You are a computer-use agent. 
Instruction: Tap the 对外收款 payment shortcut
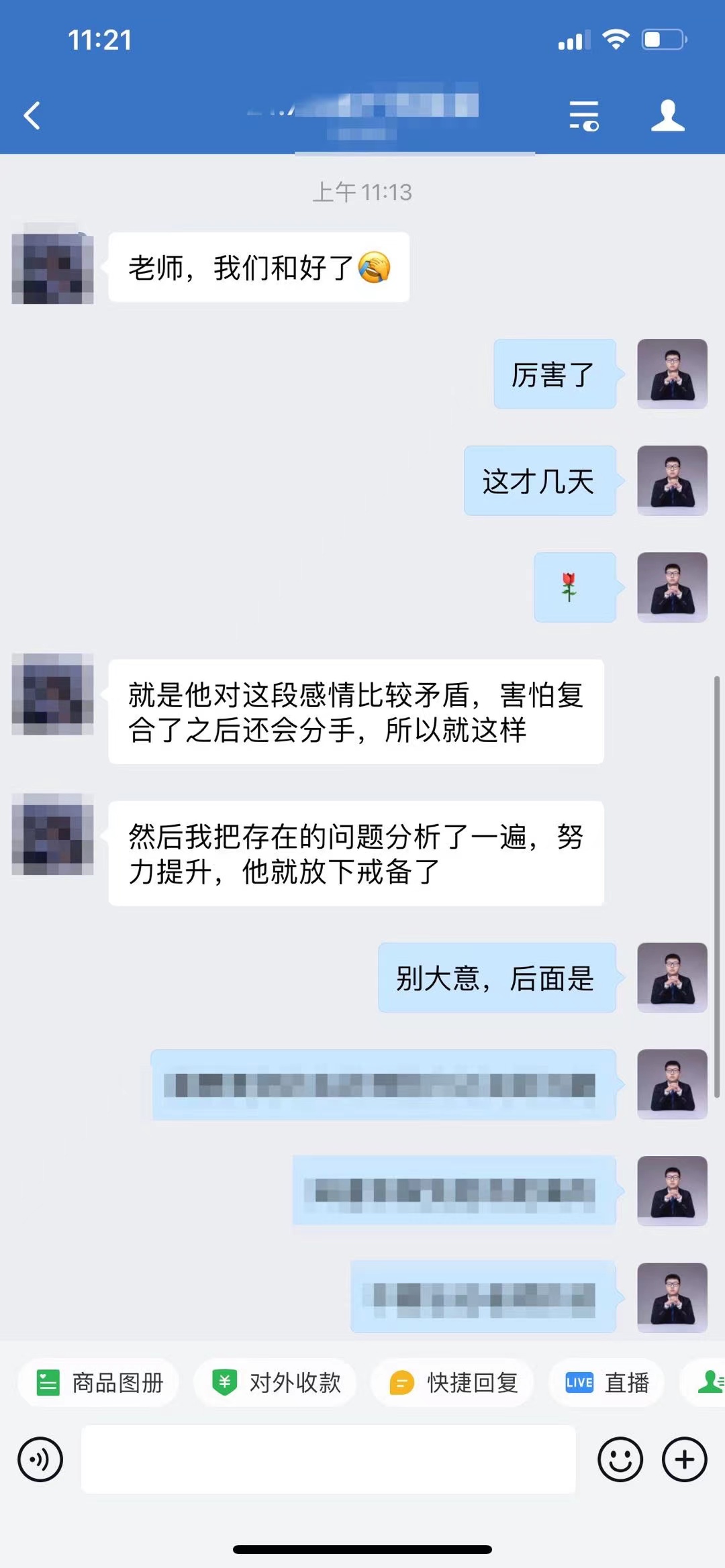[x=275, y=1383]
